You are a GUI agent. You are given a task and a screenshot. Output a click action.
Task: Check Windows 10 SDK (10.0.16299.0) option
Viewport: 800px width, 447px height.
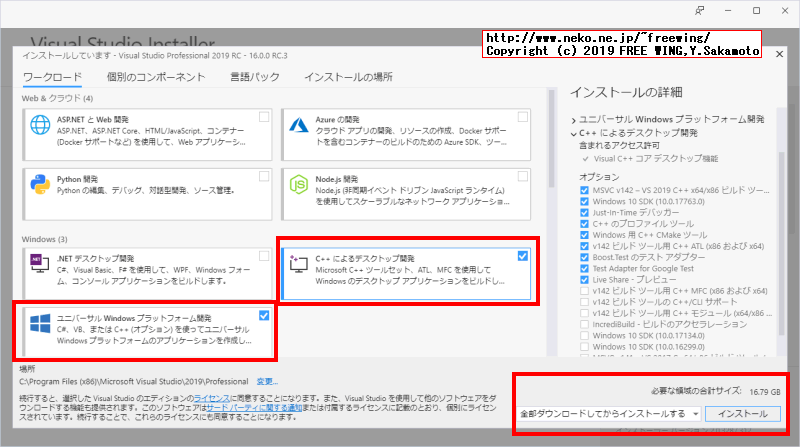pyautogui.click(x=584, y=347)
